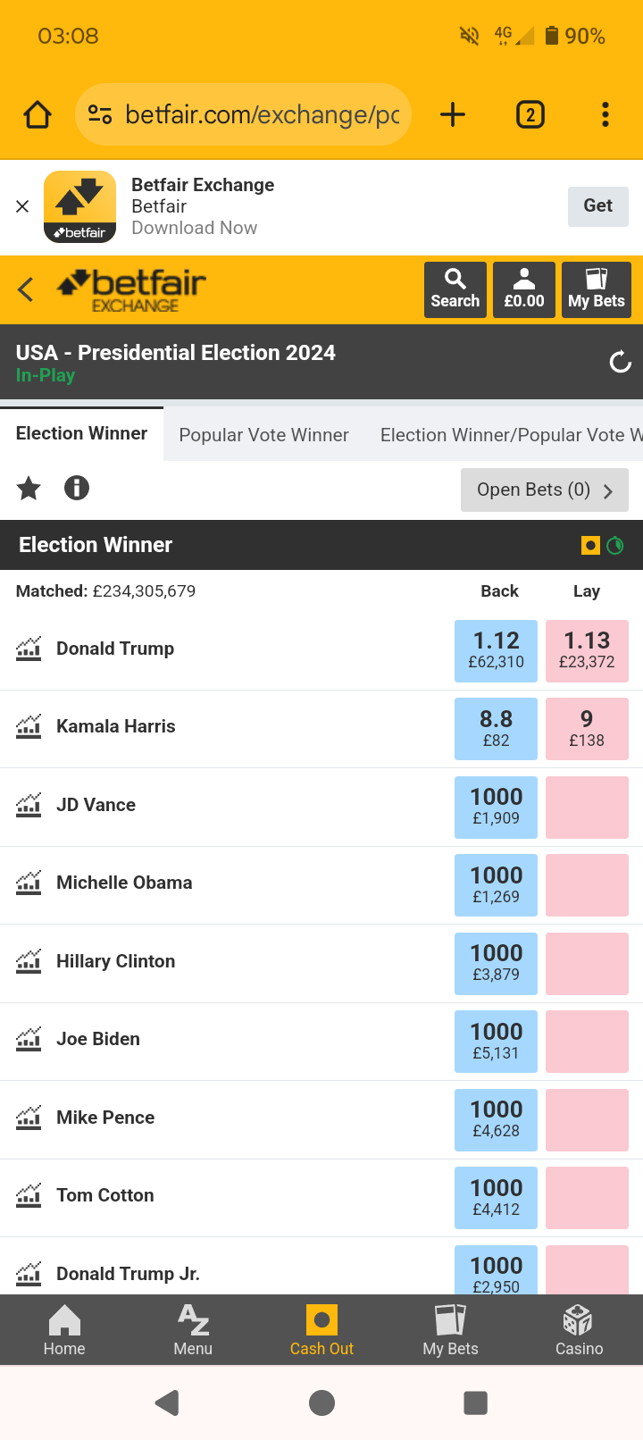Show market rules via the info icon
The width and height of the screenshot is (643, 1440).
[77, 488]
